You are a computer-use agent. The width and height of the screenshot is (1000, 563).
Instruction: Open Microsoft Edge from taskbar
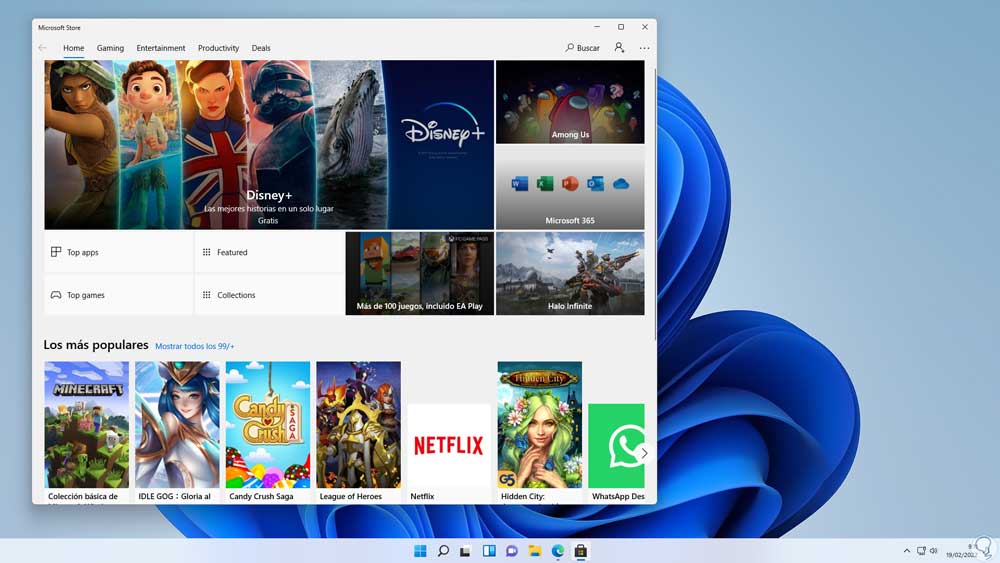[557, 551]
